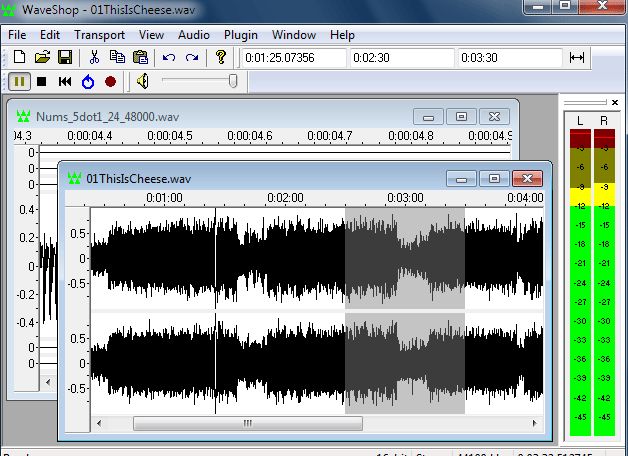Undo the last edit

[169, 58]
